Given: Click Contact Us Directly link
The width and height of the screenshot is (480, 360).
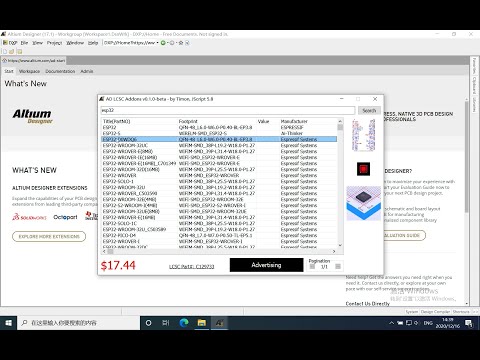Looking at the screenshot, I should tap(368, 304).
